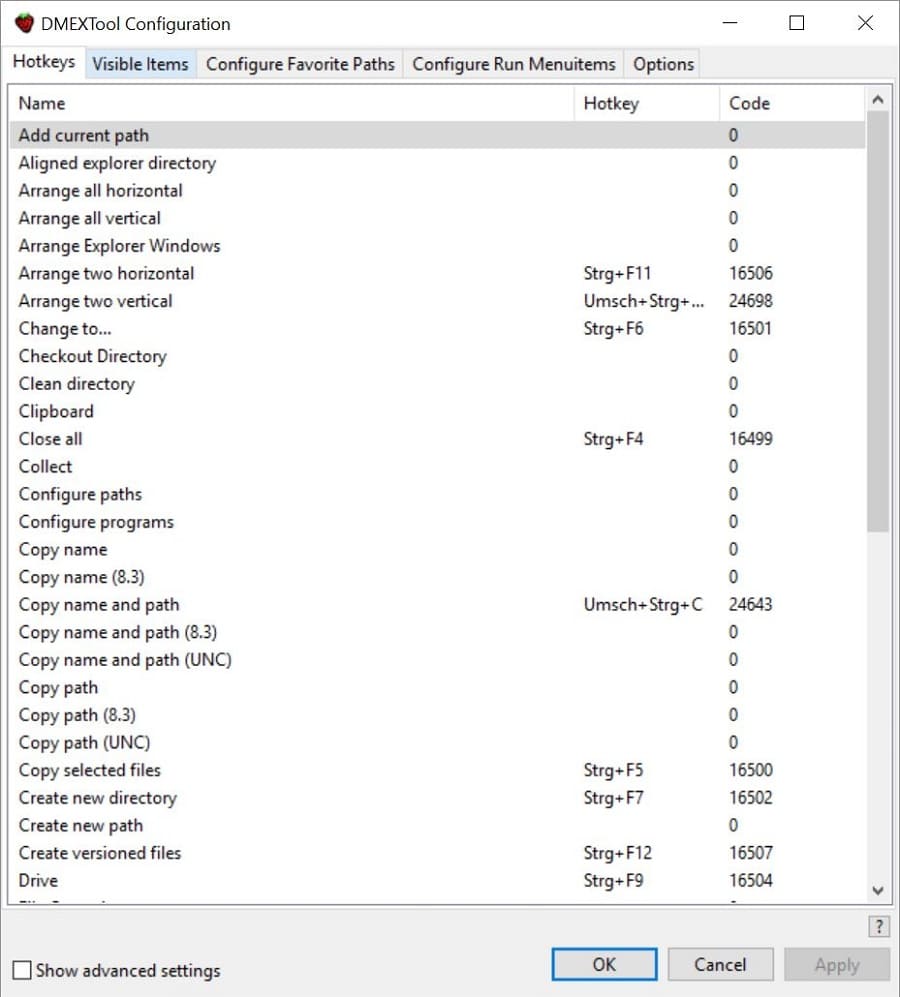Select the 'Copy name' entry
Screen dimensions: 900x997
(438, 549)
